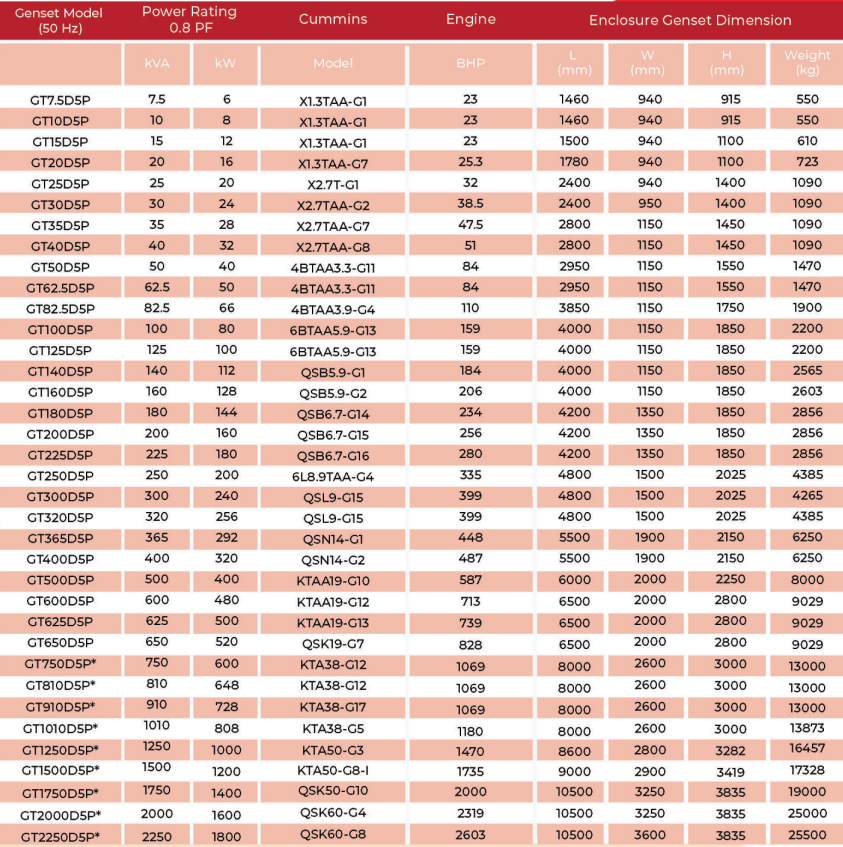The width and height of the screenshot is (843, 847).
Task: Select the GT1500D5P* model cell
Action: tap(60, 770)
